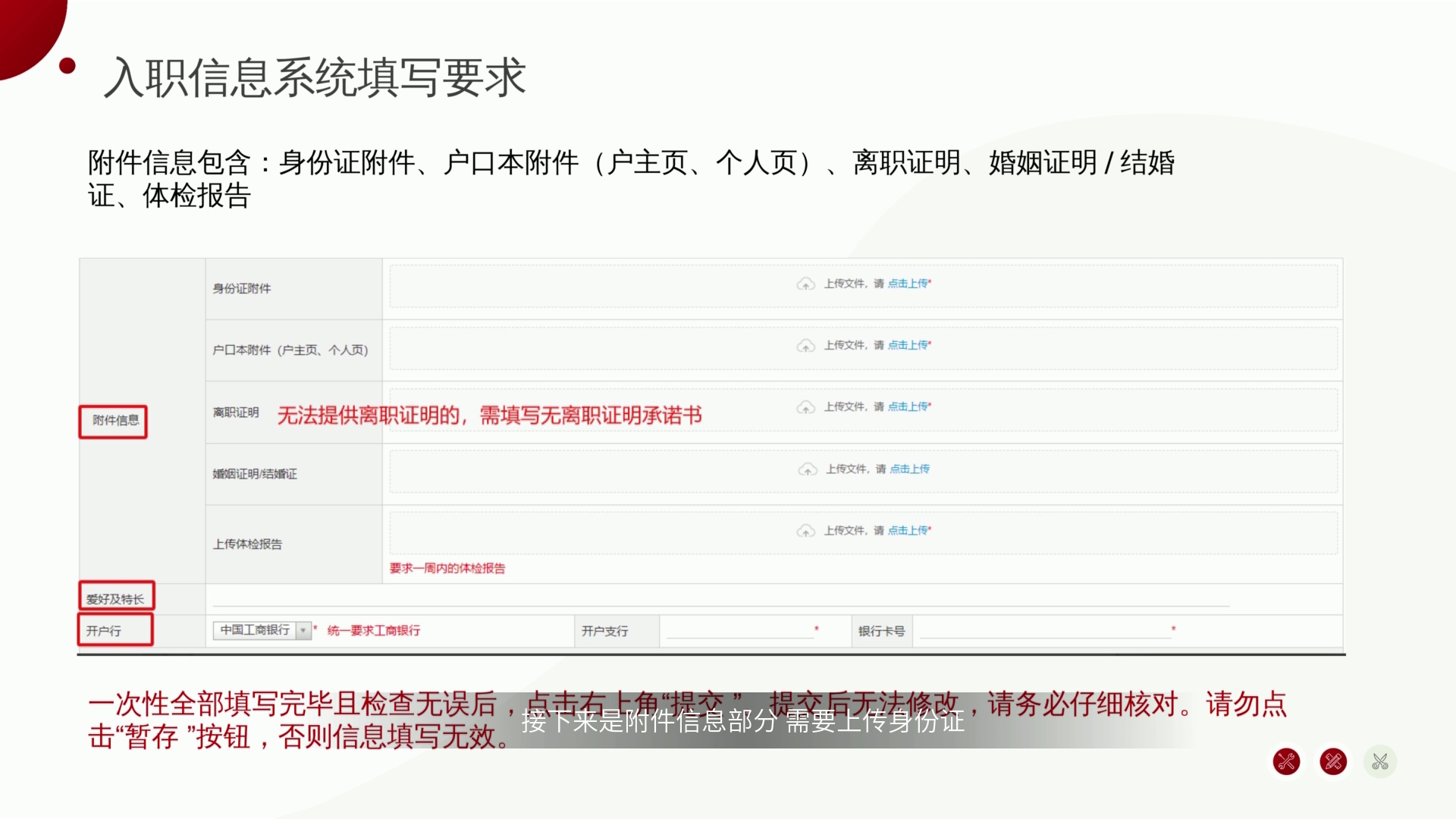Click the cloud upload icon for 离职证明
The image size is (1456, 819).
805,407
